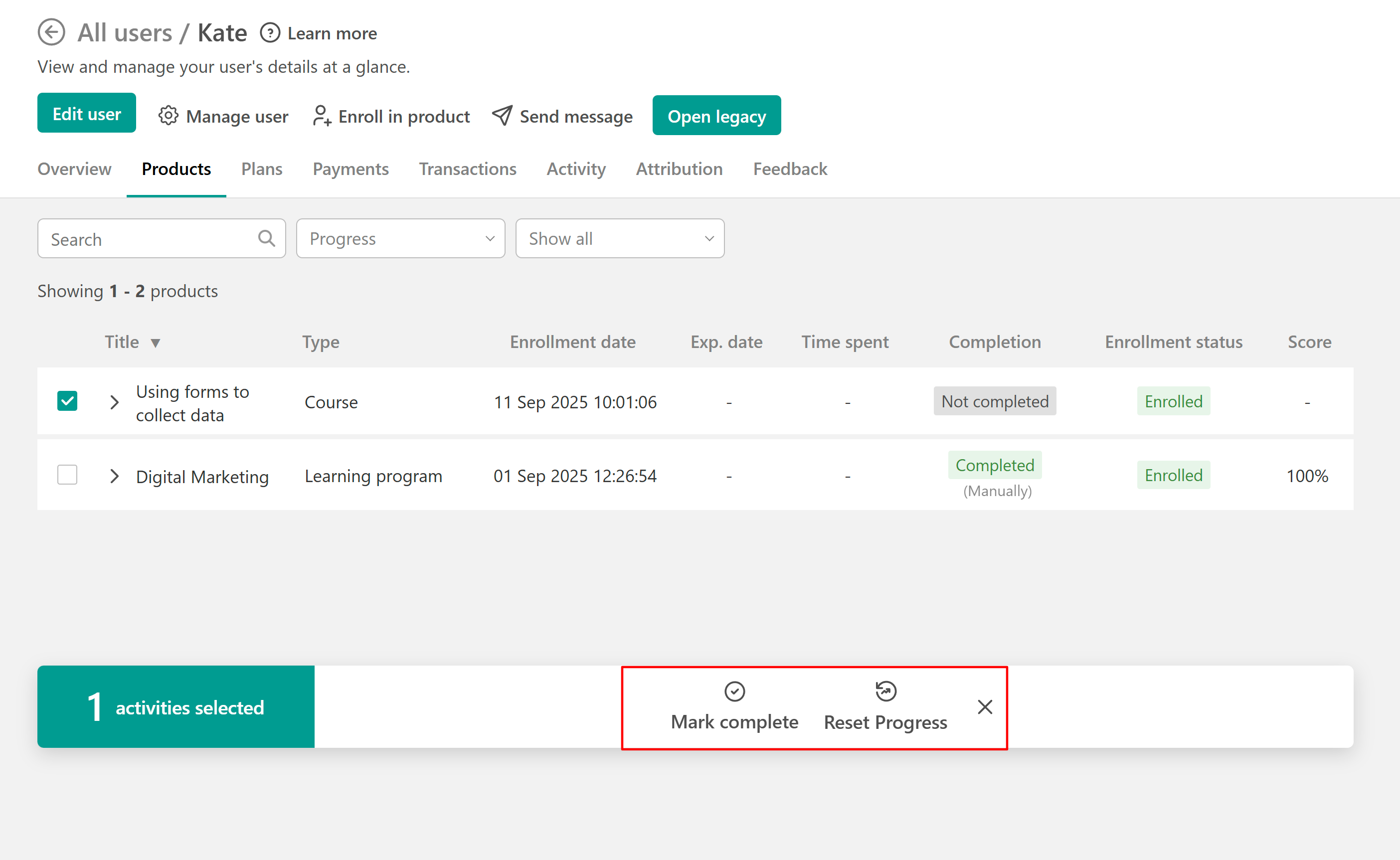Viewport: 1400px width, 860px height.
Task: Click the Edit user button
Action: (x=86, y=113)
